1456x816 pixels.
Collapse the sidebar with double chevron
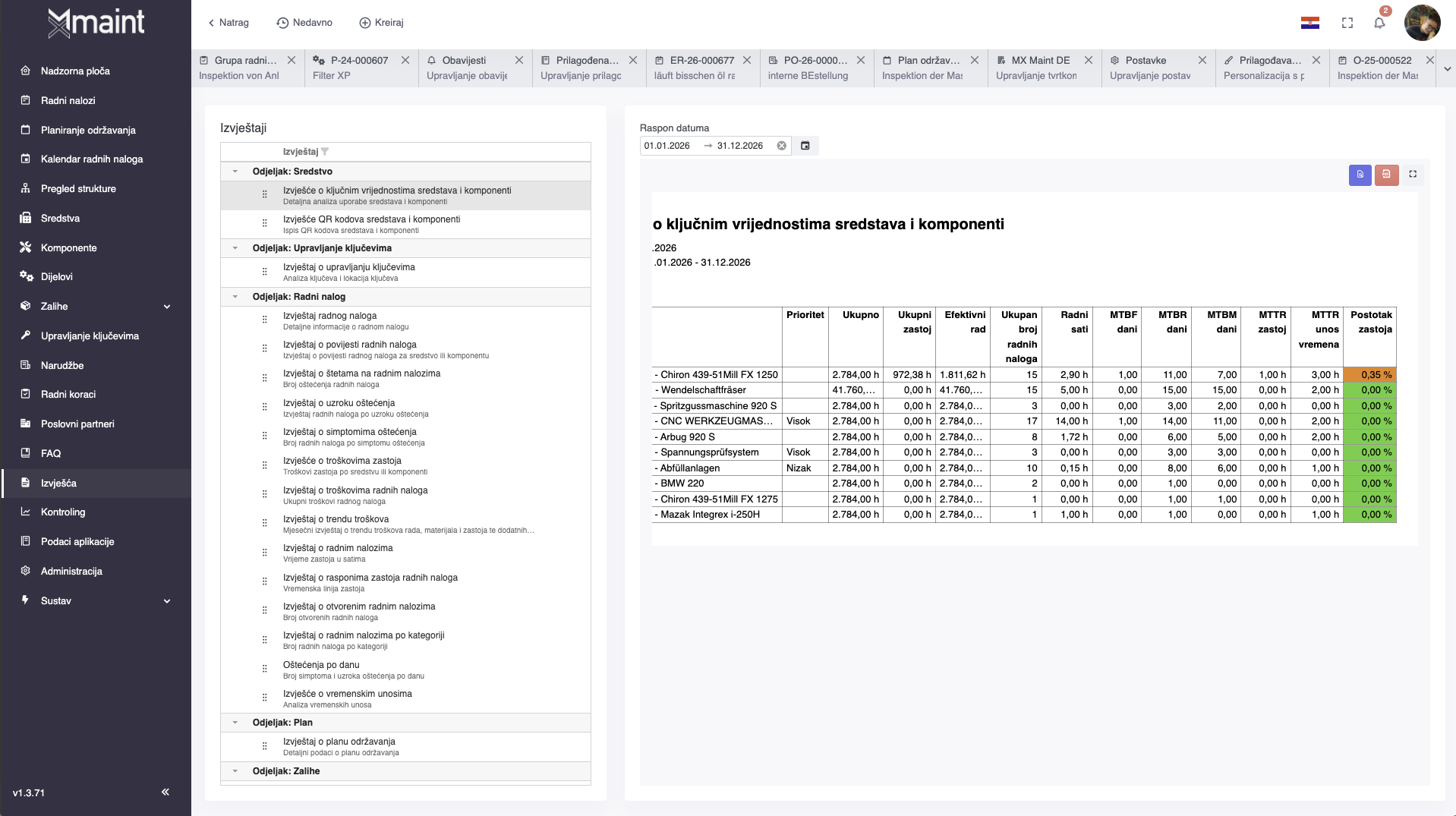click(165, 792)
